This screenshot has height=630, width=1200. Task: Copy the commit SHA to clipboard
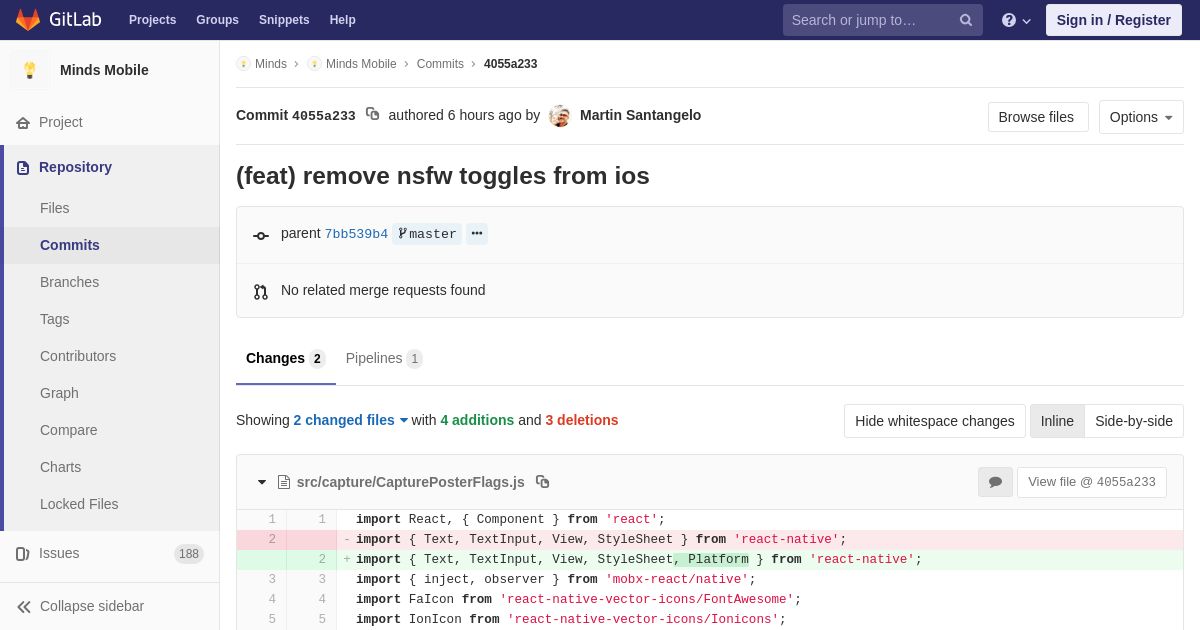372,114
